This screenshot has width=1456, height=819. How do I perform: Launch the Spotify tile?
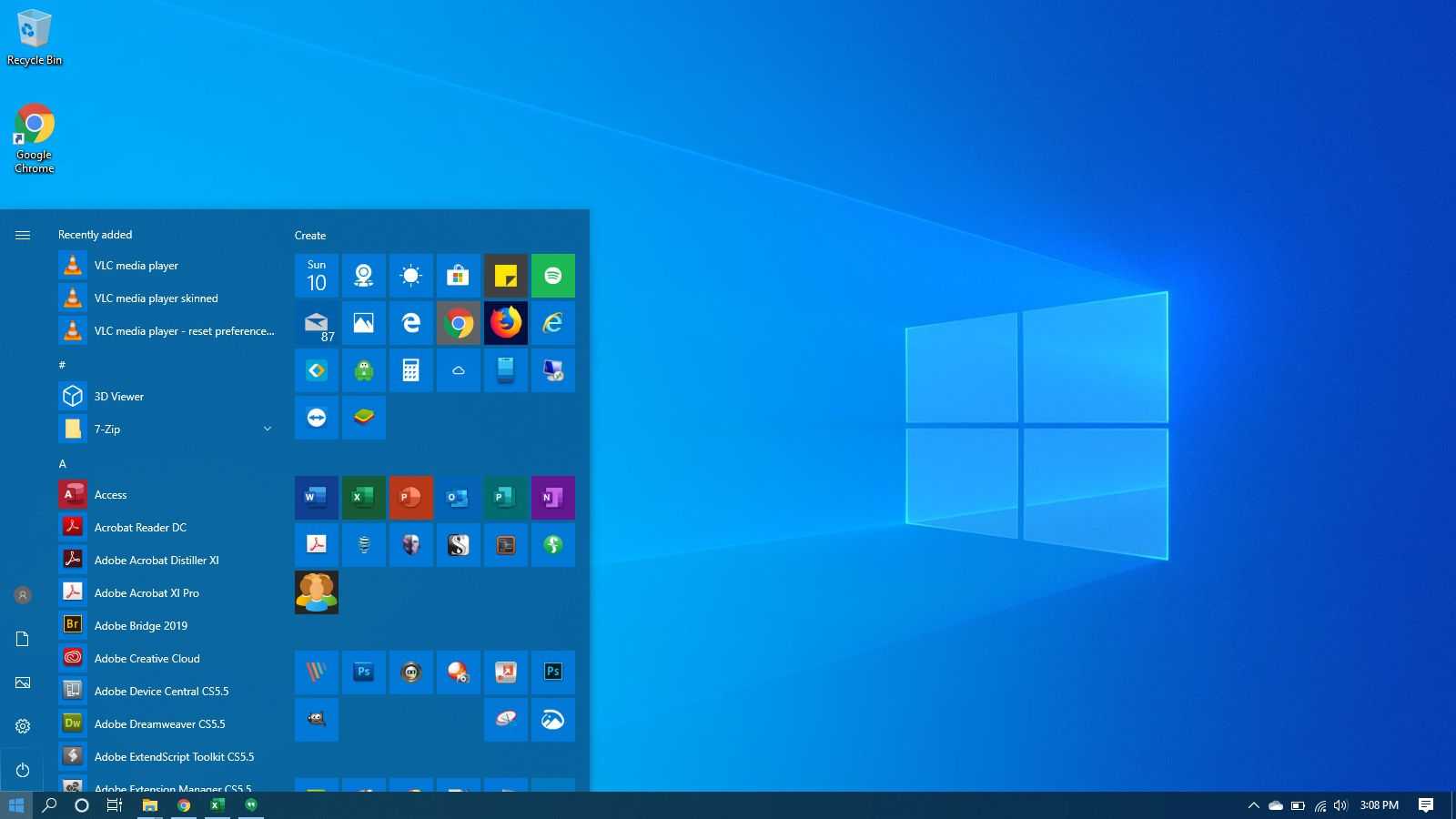553,276
